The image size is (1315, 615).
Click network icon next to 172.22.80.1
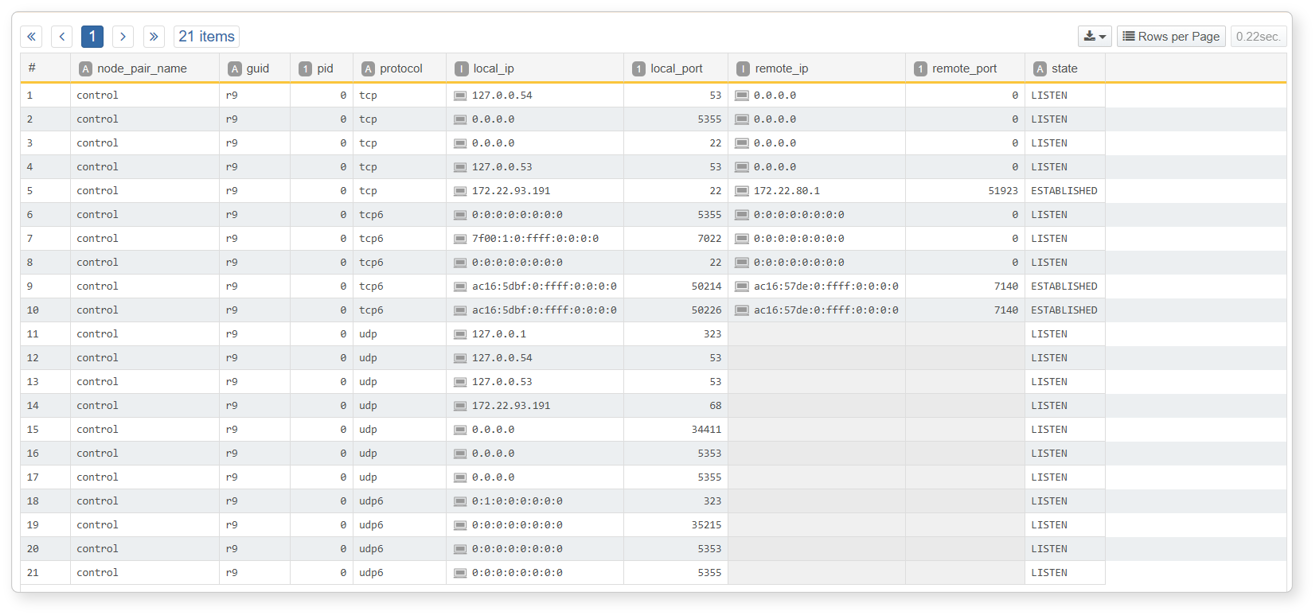(742, 191)
